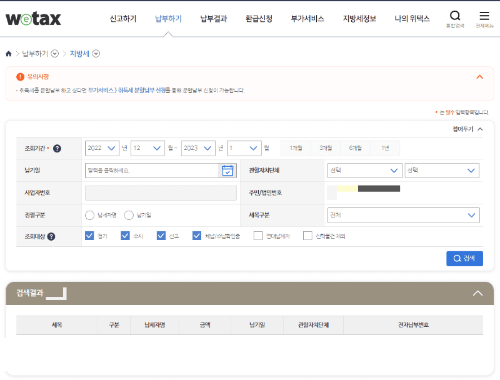Open the 납부하기 menu
The height and width of the screenshot is (380, 500).
[x=168, y=19]
